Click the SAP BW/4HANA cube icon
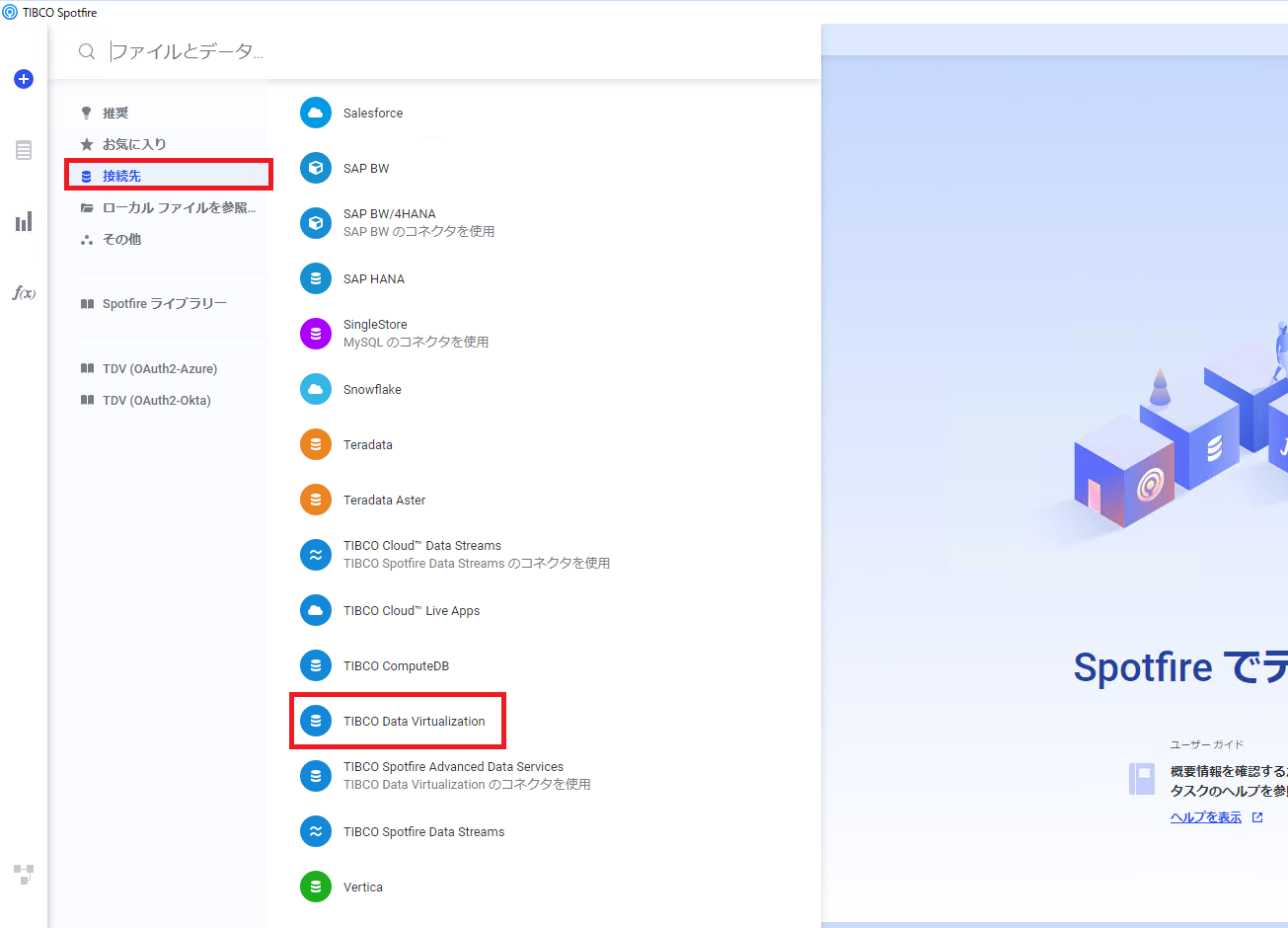The image size is (1288, 928). [x=316, y=223]
